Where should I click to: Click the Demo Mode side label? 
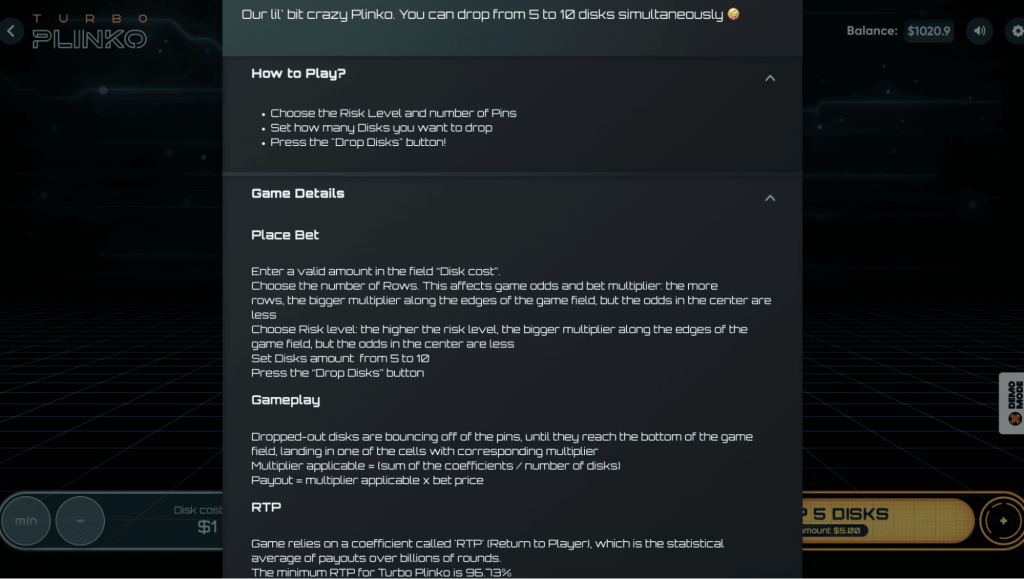pyautogui.click(x=1015, y=390)
